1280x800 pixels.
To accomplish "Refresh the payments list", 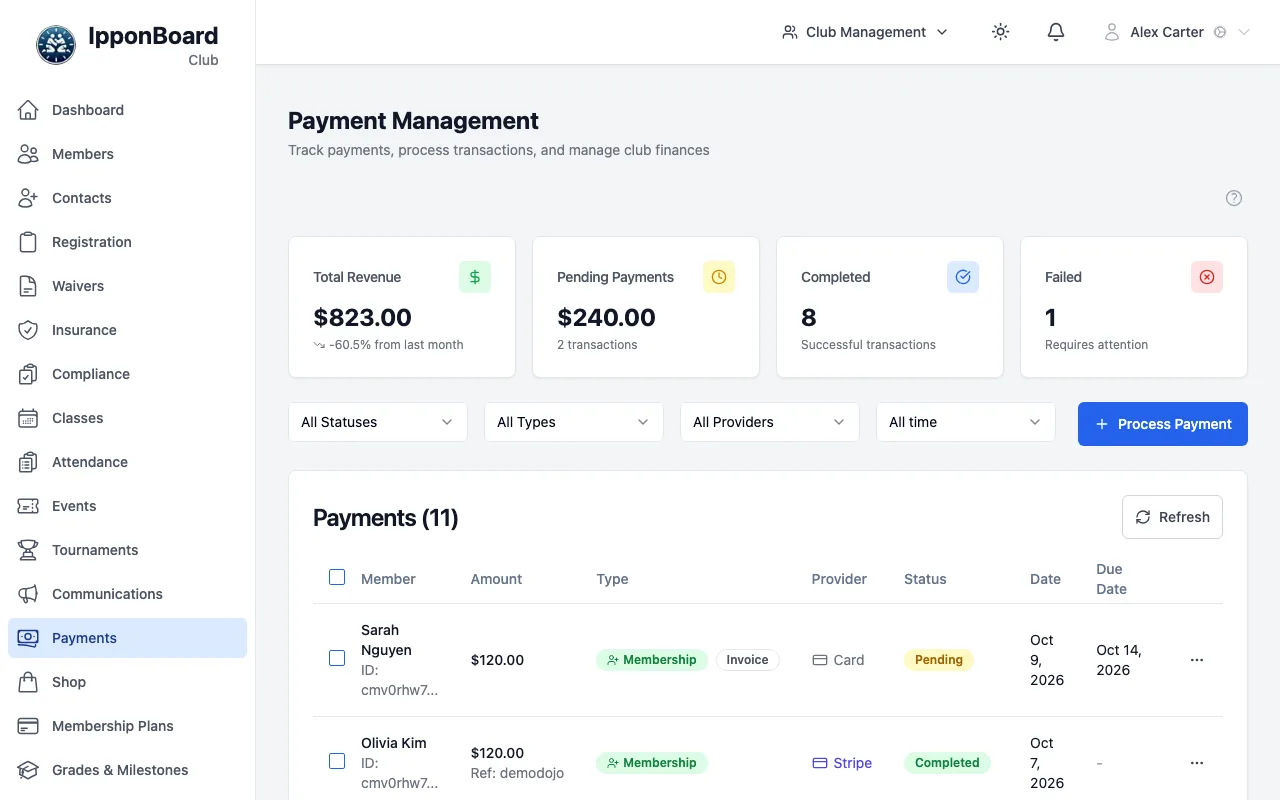I will click(1172, 517).
